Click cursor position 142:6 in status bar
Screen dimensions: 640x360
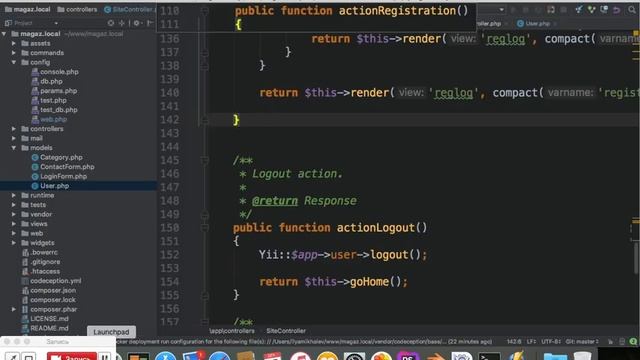pos(514,342)
